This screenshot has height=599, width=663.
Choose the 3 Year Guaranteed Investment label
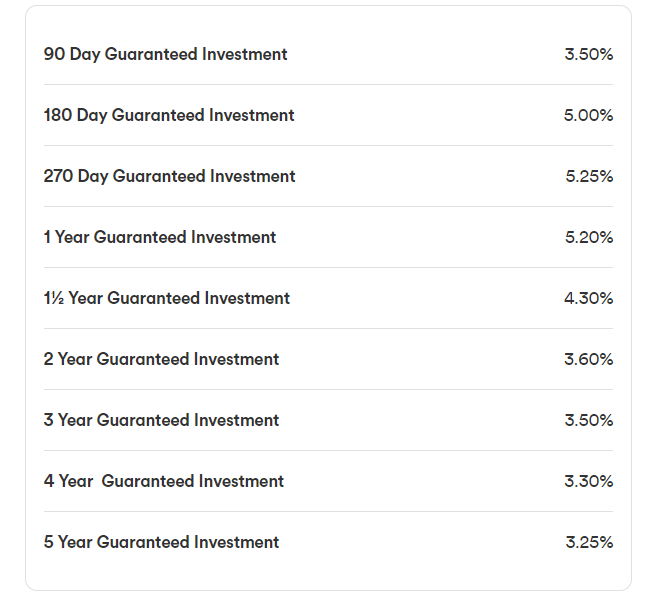click(161, 420)
